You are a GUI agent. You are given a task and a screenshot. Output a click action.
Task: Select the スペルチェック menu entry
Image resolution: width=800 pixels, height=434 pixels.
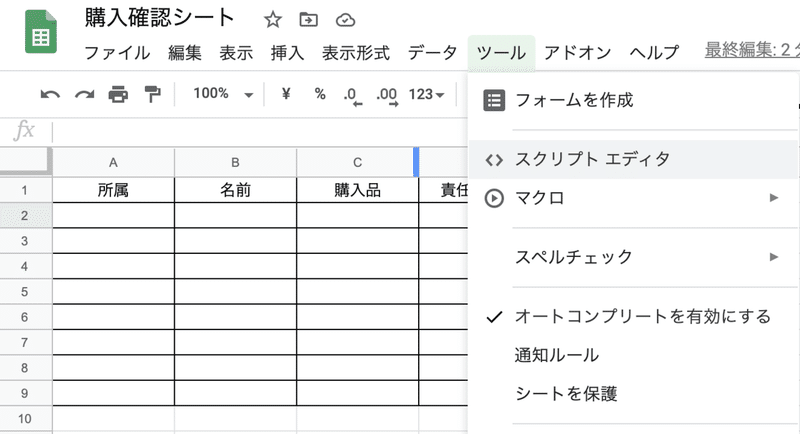point(633,257)
